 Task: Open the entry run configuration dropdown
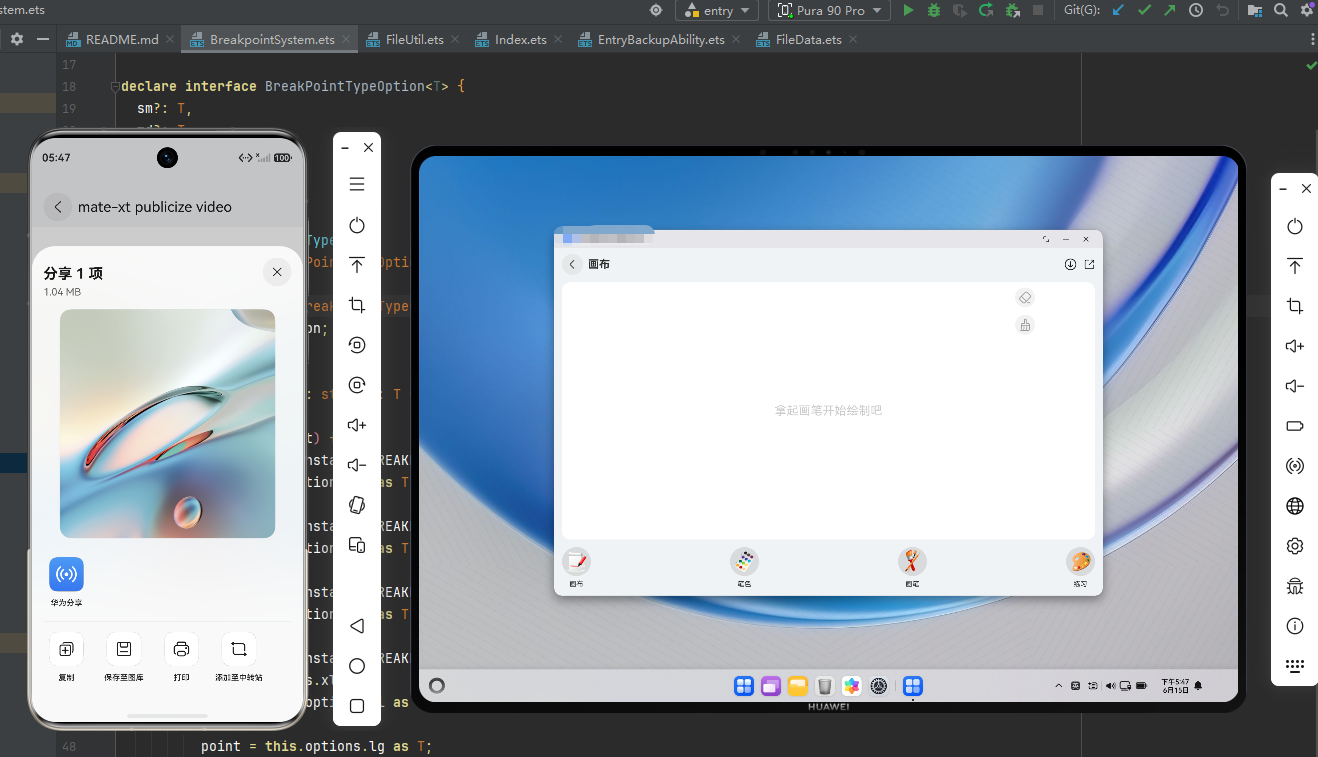click(x=718, y=10)
